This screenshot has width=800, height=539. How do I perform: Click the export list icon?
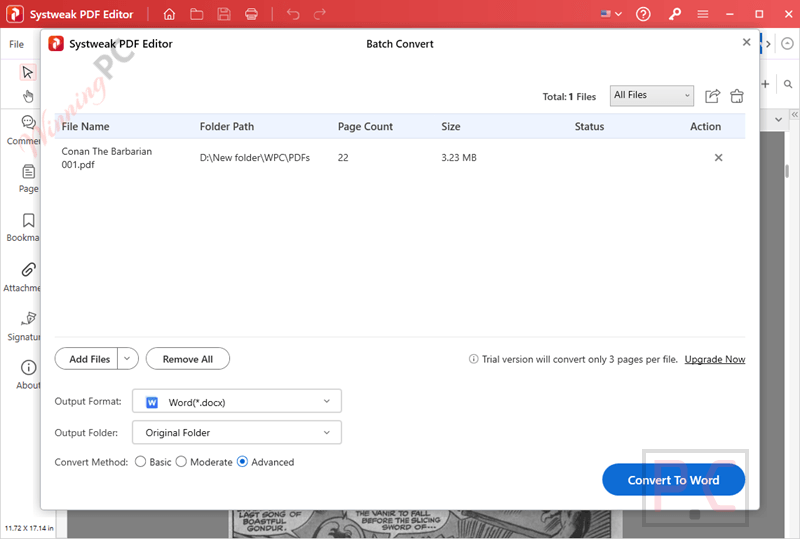[x=712, y=96]
